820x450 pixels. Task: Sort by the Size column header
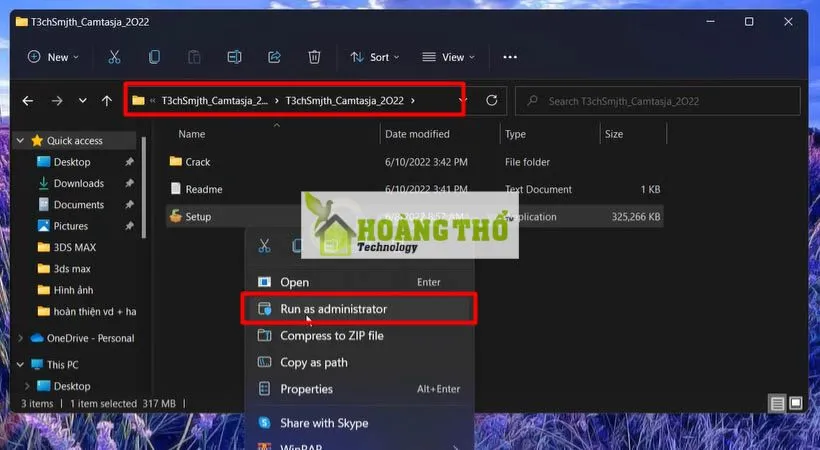[x=613, y=134]
